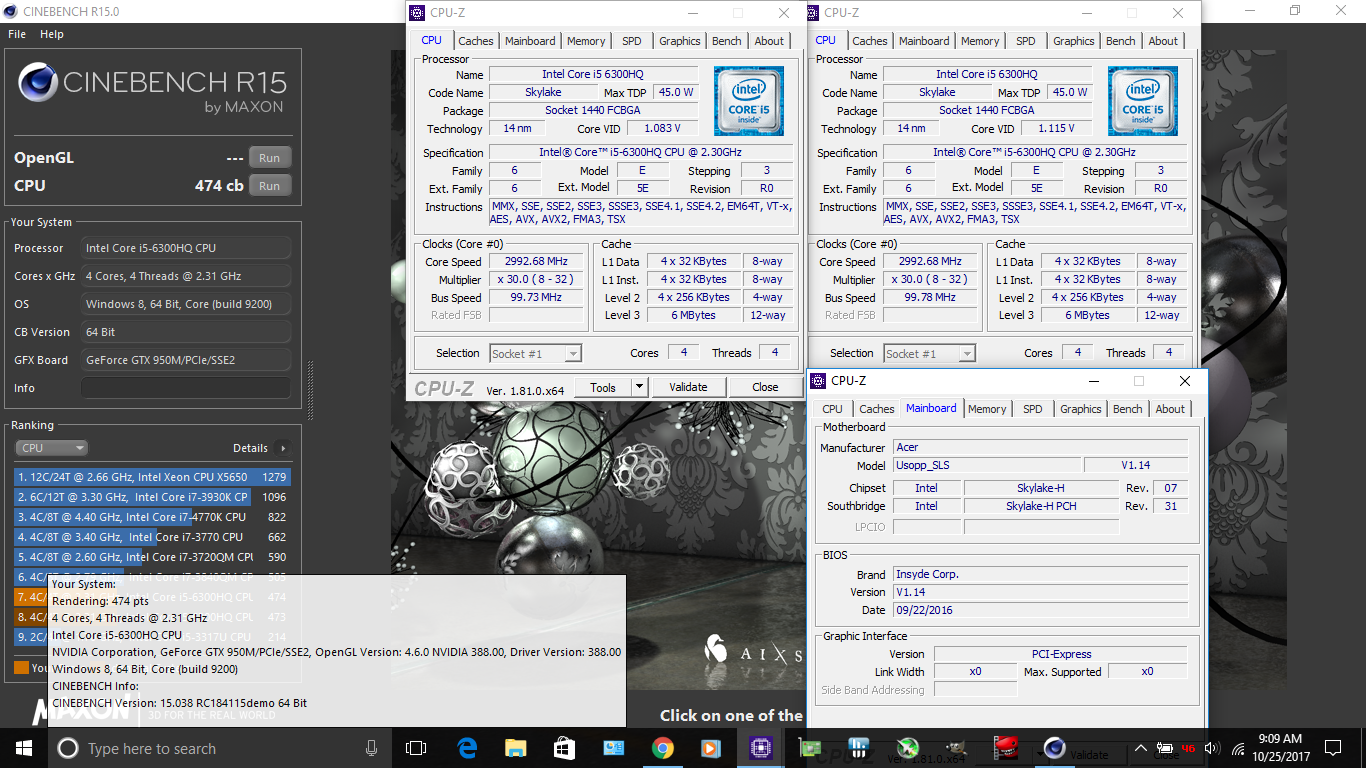
Task: Switch to CPU-Z purple chip taskbar icon
Action: click(x=760, y=748)
